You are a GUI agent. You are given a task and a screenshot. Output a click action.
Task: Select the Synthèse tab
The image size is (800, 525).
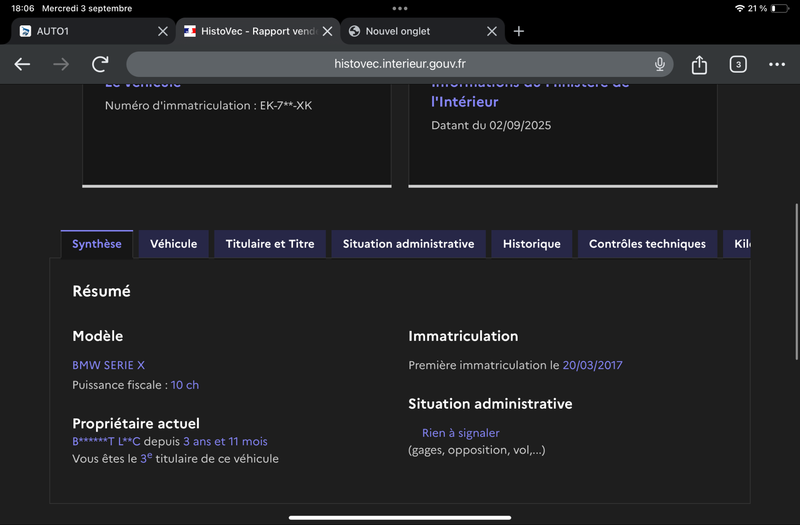coord(97,244)
